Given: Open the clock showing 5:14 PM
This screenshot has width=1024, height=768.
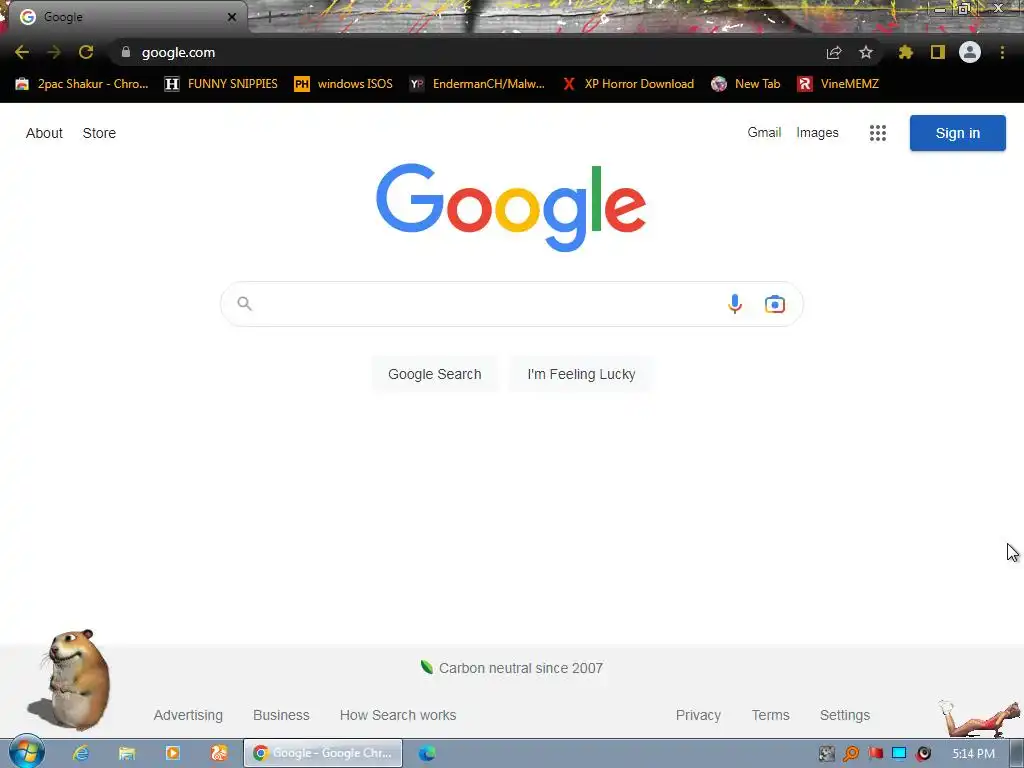Looking at the screenshot, I should [973, 754].
